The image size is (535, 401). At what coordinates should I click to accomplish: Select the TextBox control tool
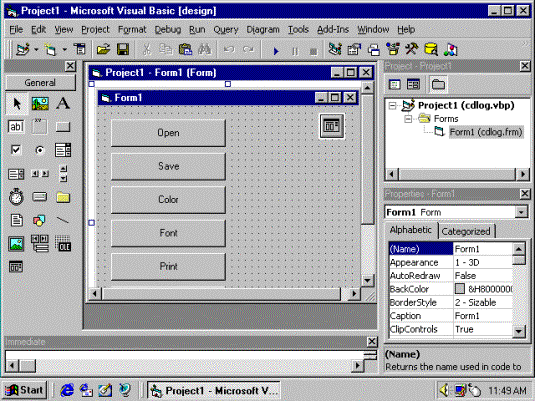[16, 127]
